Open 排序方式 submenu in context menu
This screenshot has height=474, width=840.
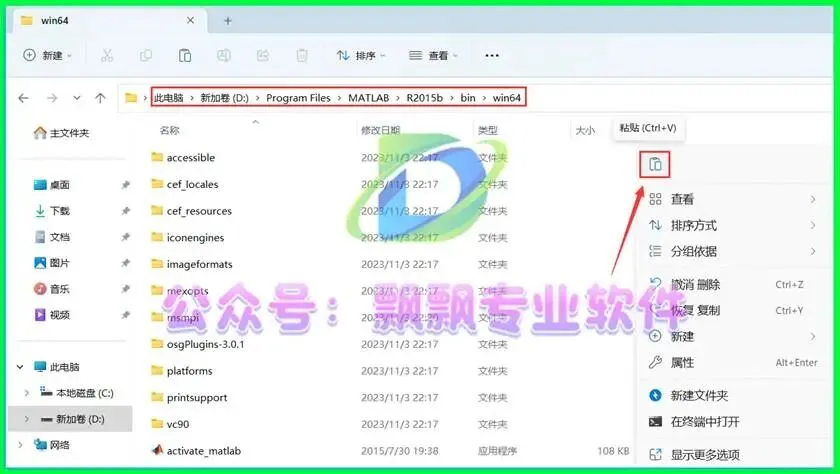click(x=733, y=225)
